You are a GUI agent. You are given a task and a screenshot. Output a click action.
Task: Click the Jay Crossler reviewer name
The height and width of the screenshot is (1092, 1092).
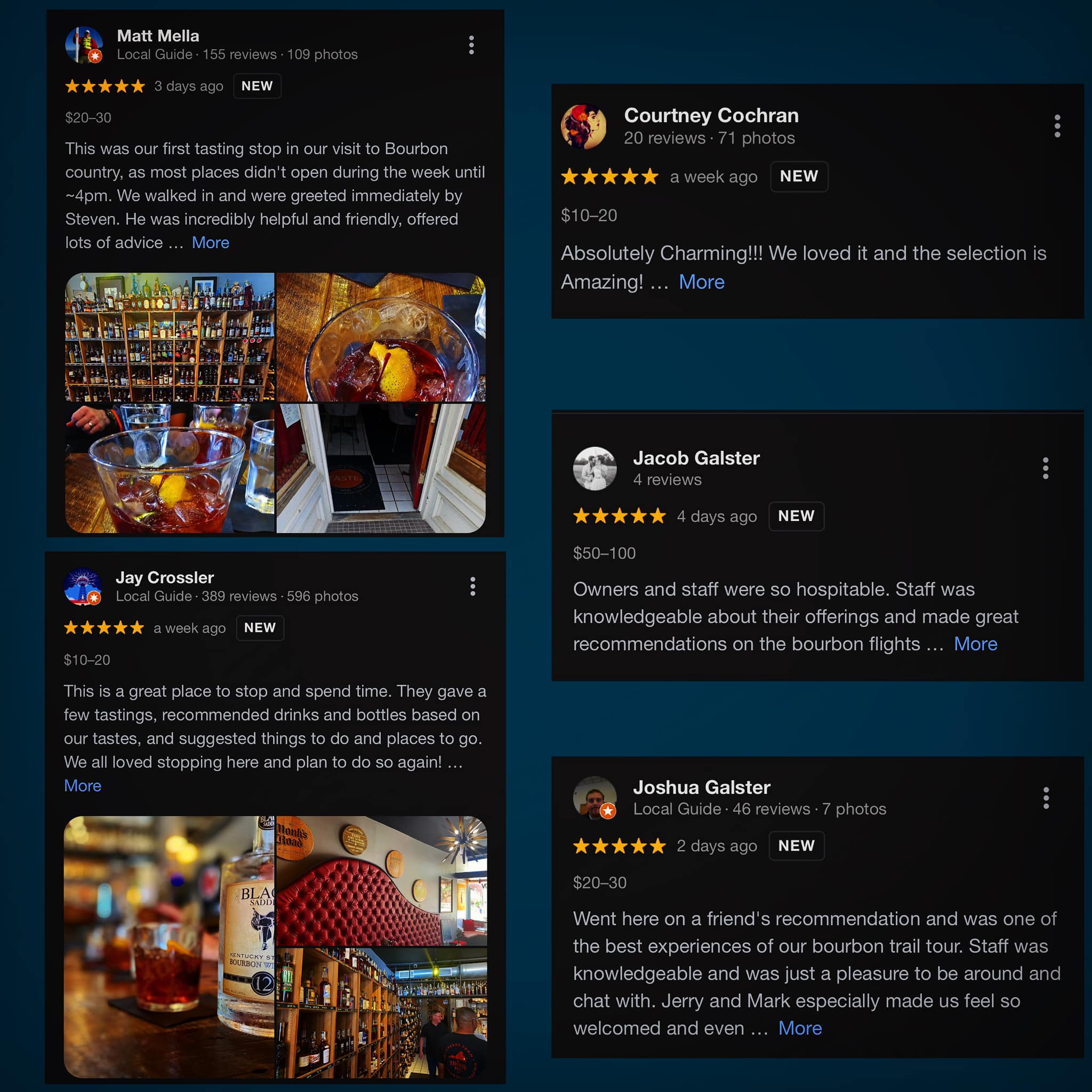[165, 577]
